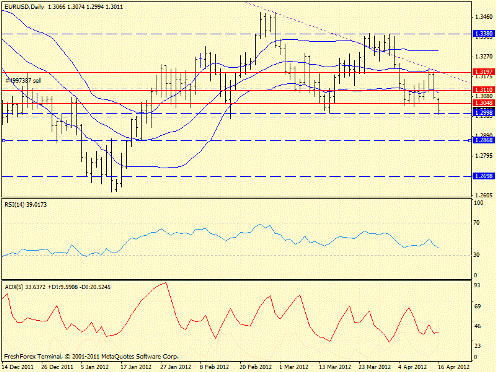Click the 1.2795 price axis value
Viewport: 496px width, 372px height.
pyautogui.click(x=483, y=155)
